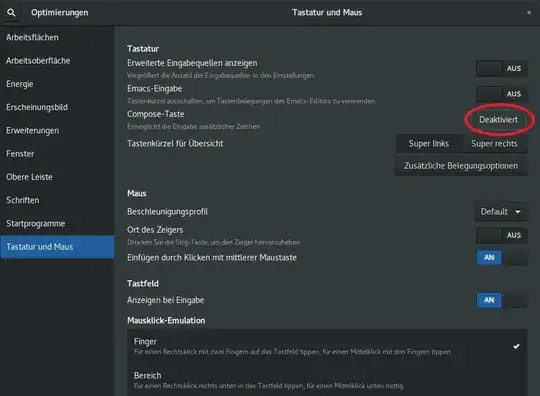This screenshot has height=396, width=540.
Task: Open the Compose-Taste Deaktiviert button
Action: pos(498,119)
